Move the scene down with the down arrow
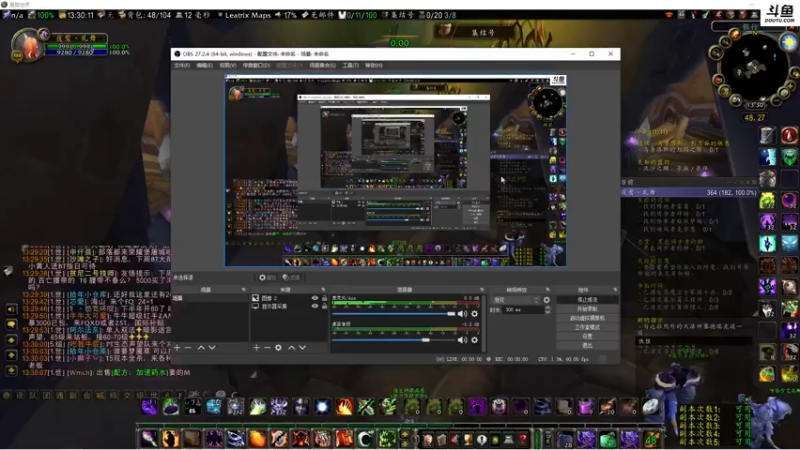This screenshot has height=450, width=800. pos(212,347)
